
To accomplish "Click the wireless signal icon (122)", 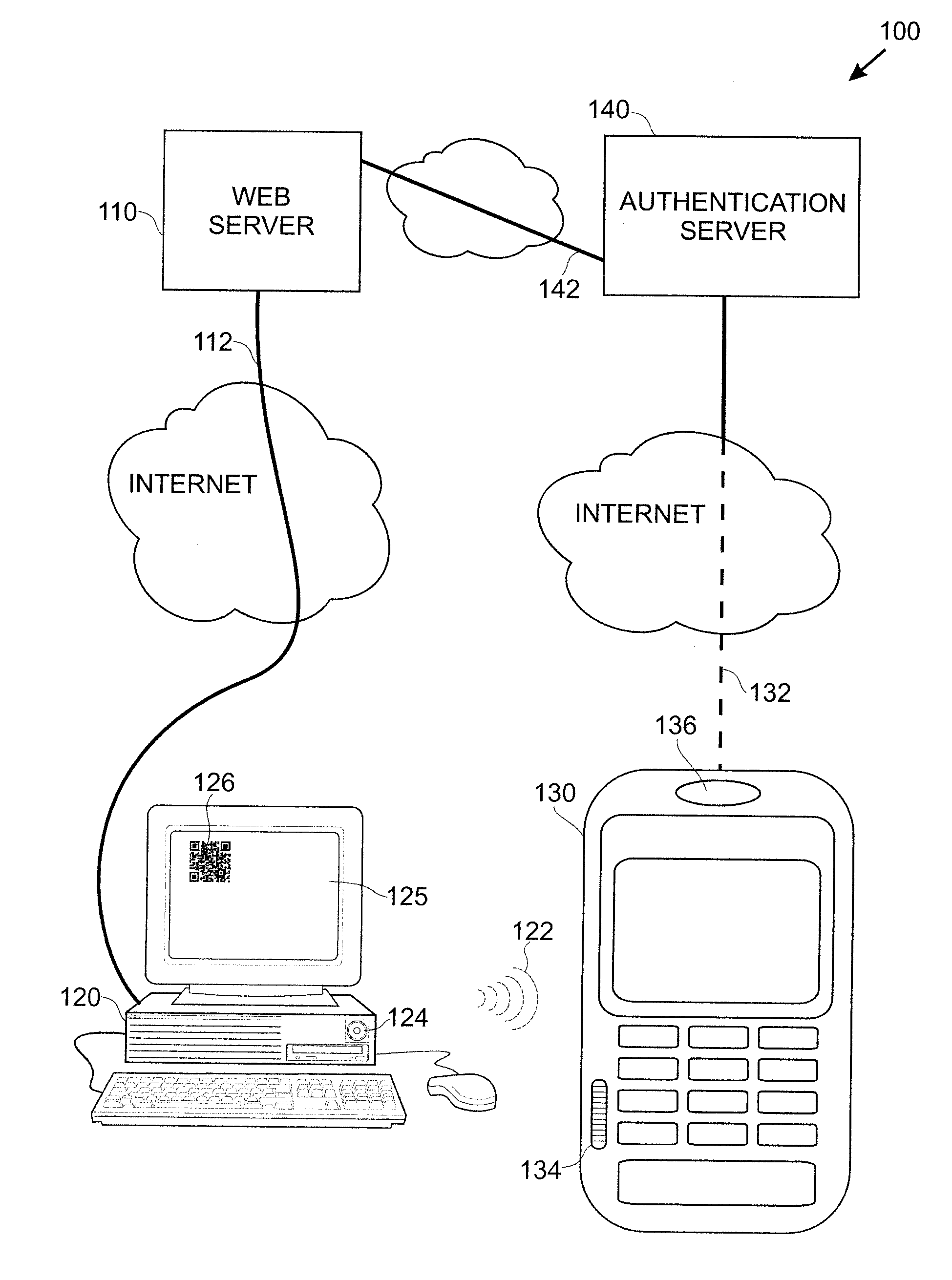I will click(500, 980).
